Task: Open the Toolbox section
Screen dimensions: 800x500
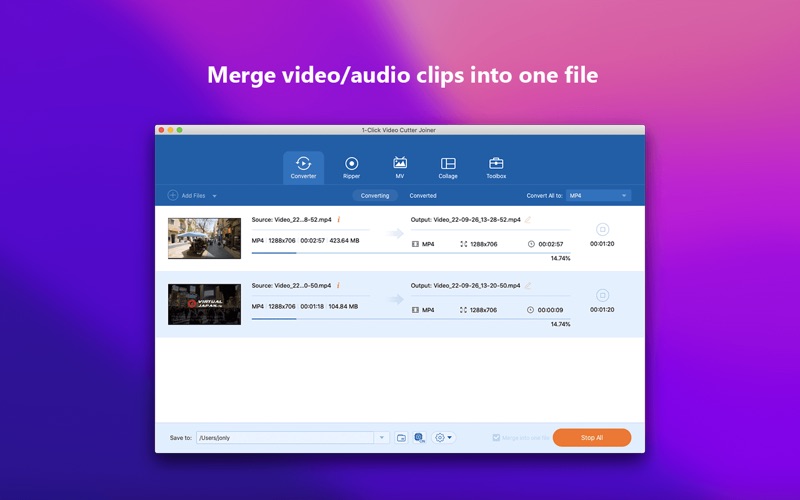Action: [x=496, y=167]
